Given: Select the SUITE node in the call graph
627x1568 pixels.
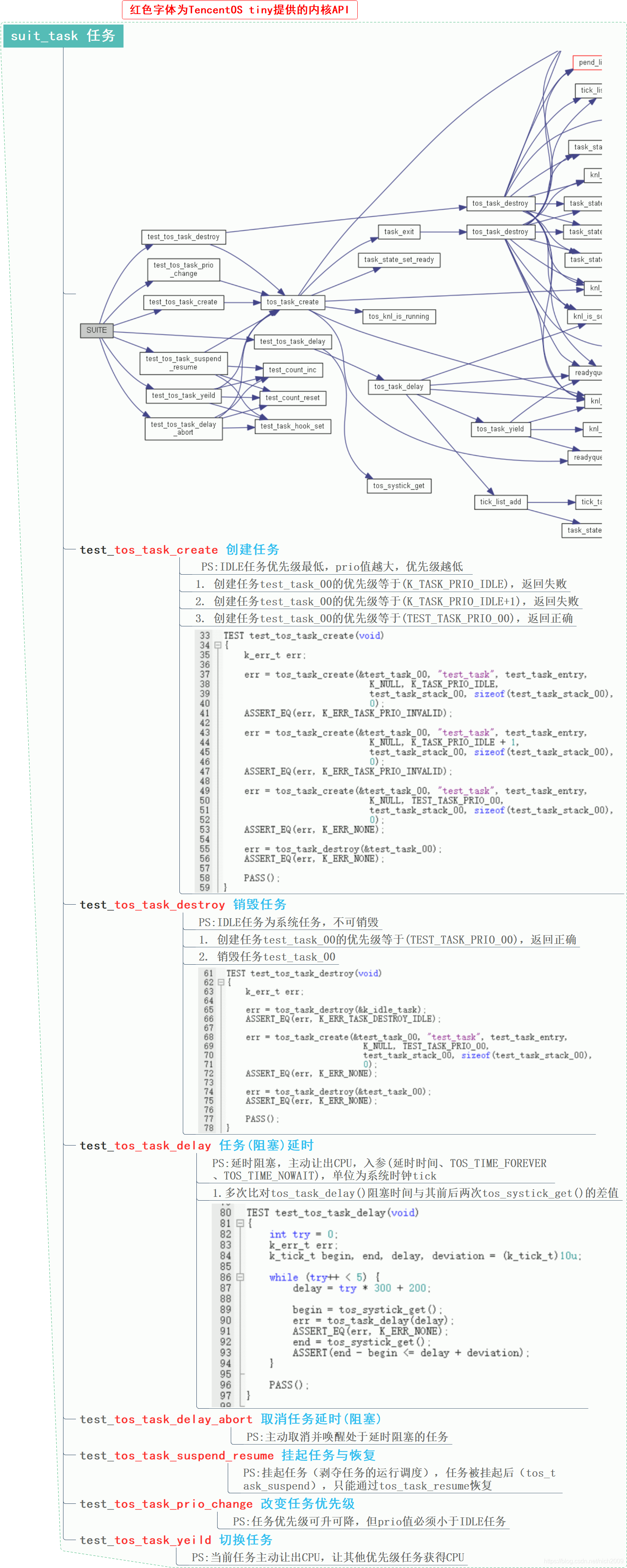Looking at the screenshot, I should 96,330.
